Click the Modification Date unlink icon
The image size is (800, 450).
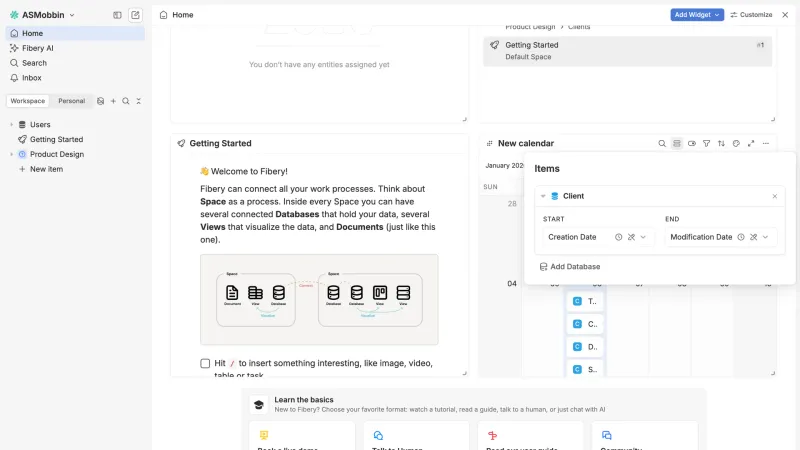point(754,237)
